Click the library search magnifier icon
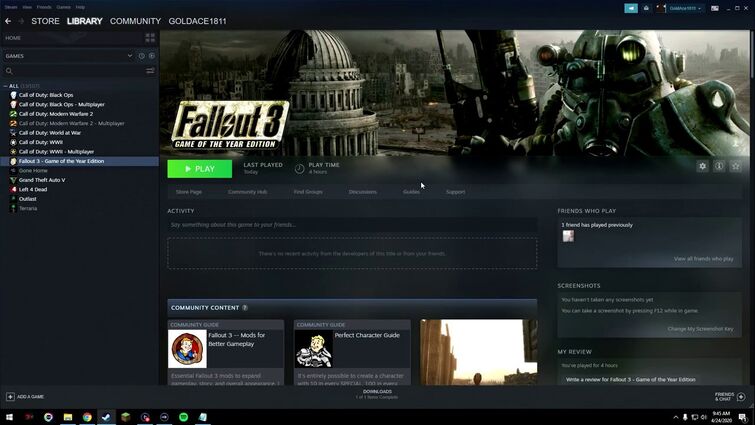Viewport: 755px width, 425px height. coord(9,71)
